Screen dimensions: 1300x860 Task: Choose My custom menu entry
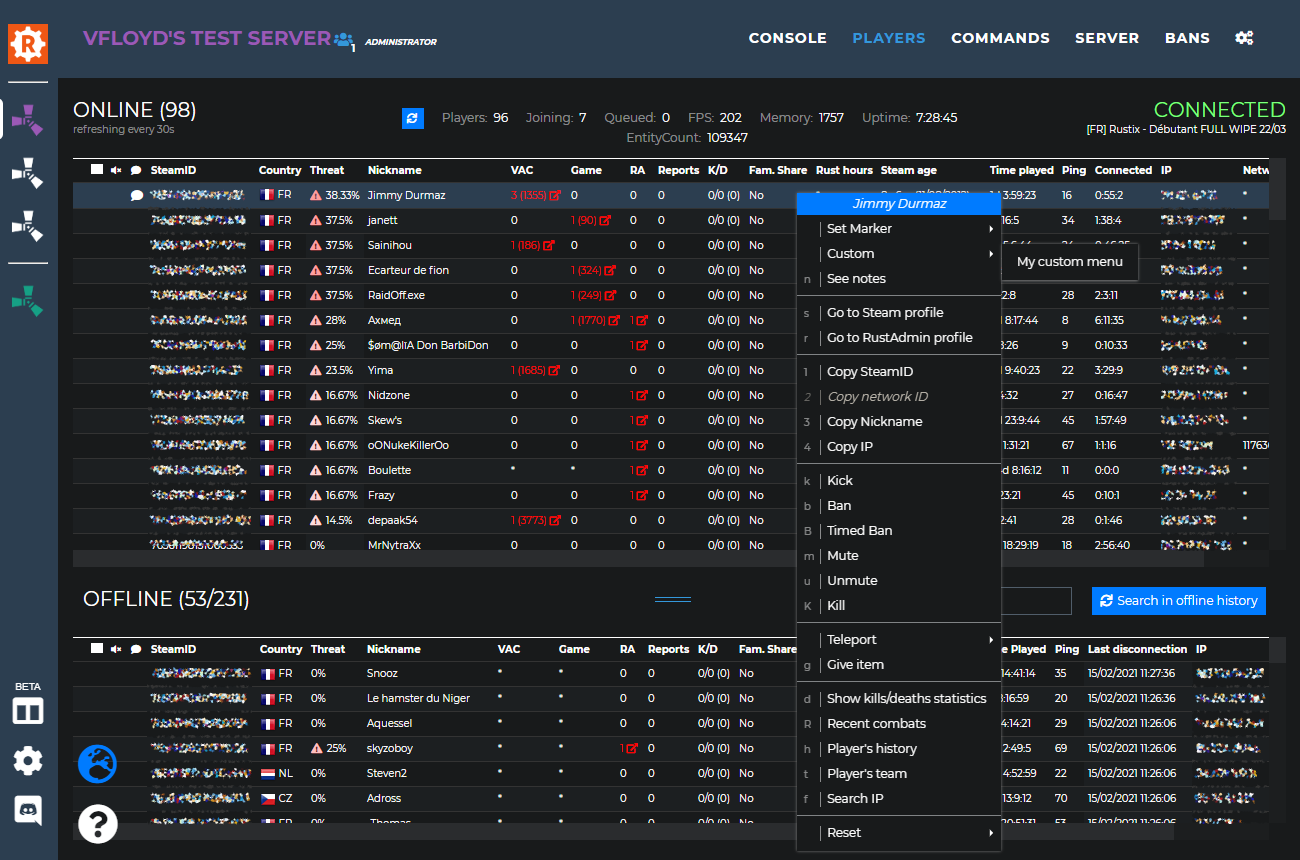coord(1070,262)
